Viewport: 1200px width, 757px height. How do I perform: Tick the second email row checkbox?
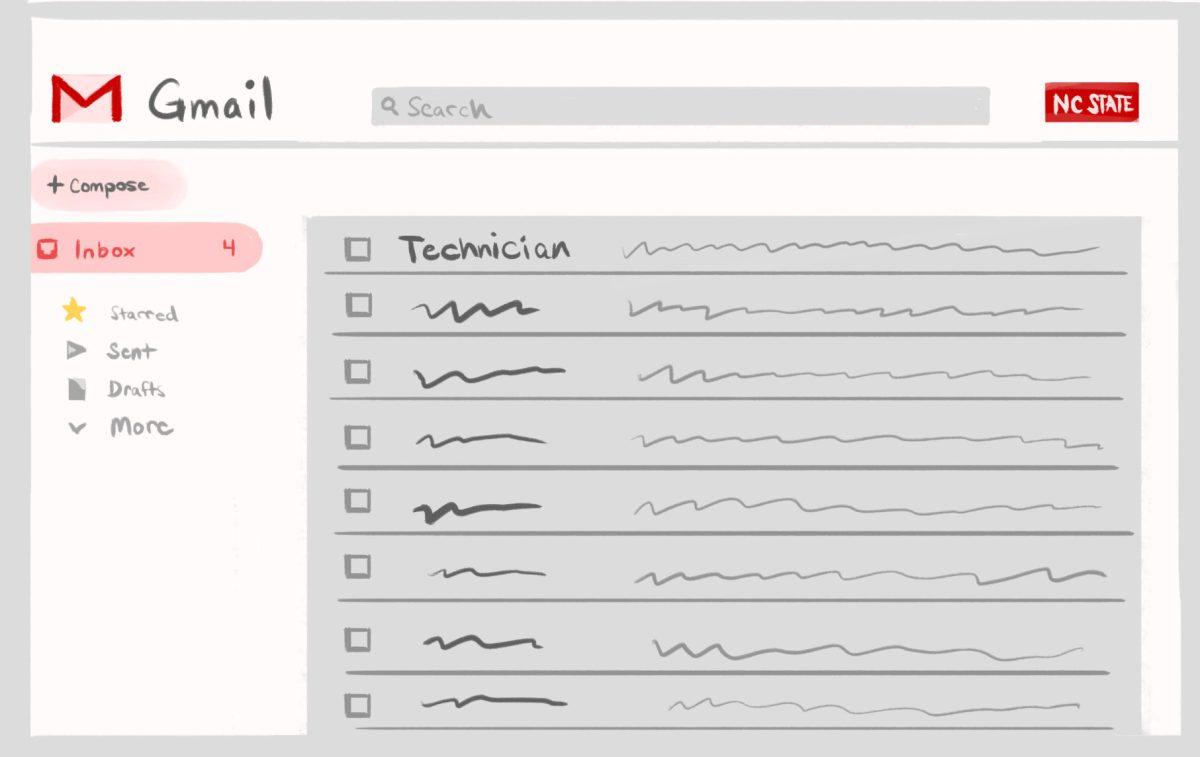pyautogui.click(x=358, y=305)
